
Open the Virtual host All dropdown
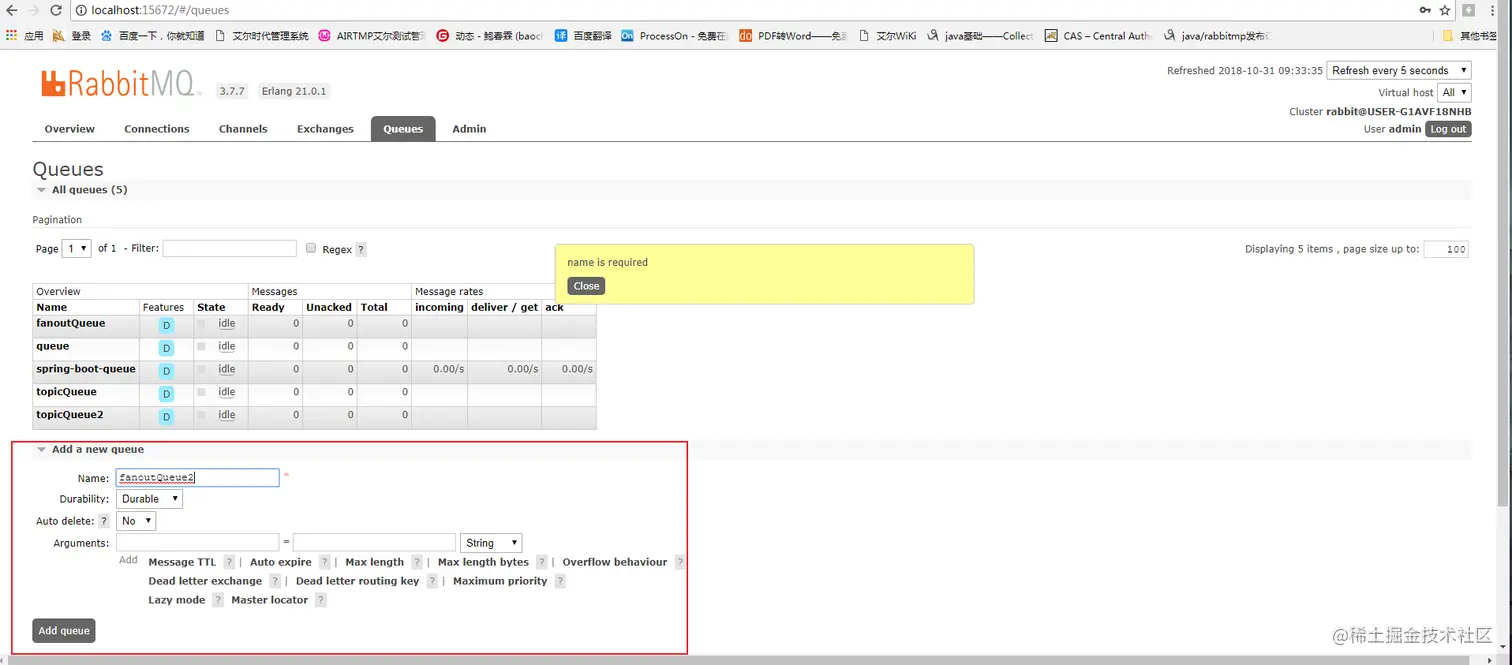tap(1455, 92)
